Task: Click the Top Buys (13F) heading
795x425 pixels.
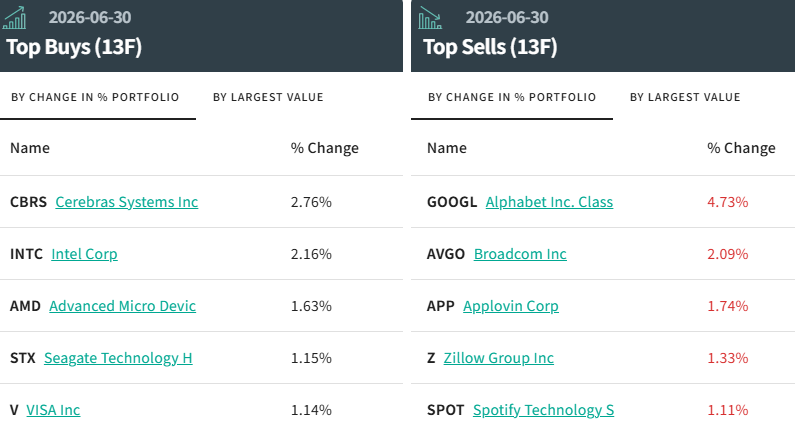Action: tap(74, 47)
